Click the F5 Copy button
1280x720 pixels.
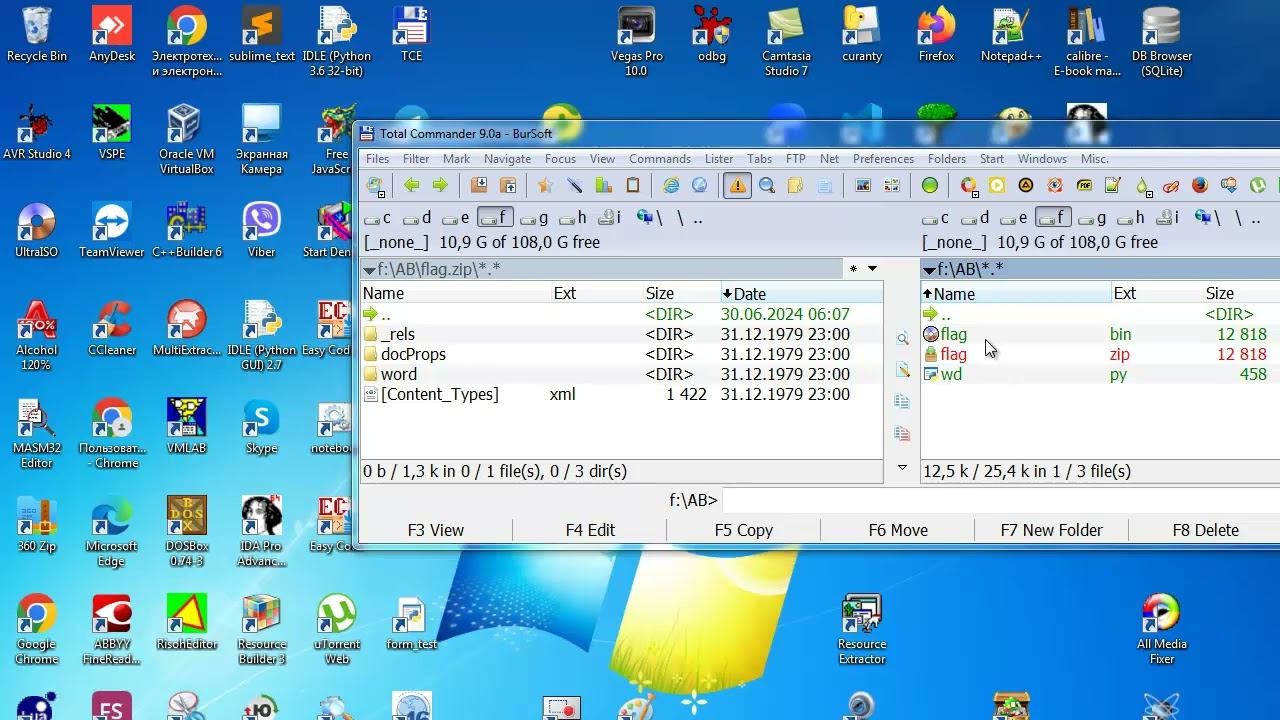click(x=744, y=530)
